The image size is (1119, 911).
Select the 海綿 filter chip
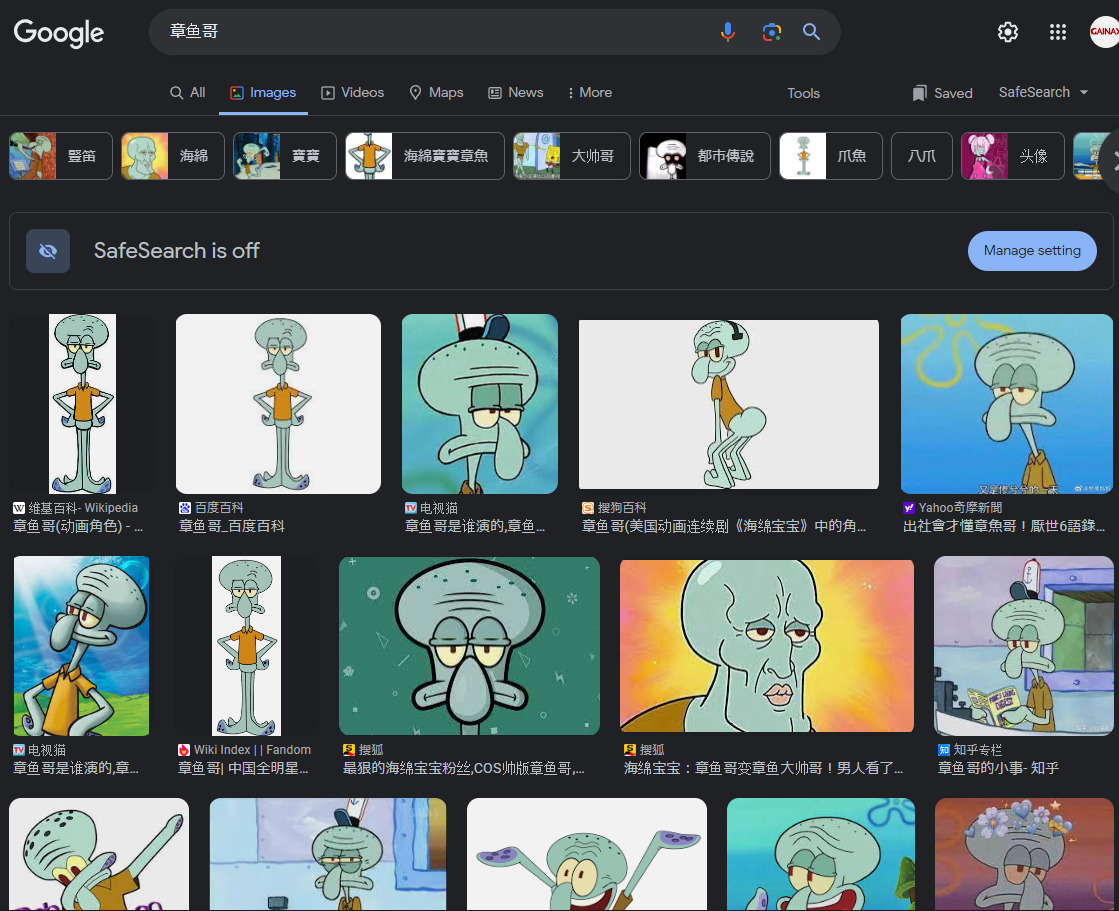(173, 156)
